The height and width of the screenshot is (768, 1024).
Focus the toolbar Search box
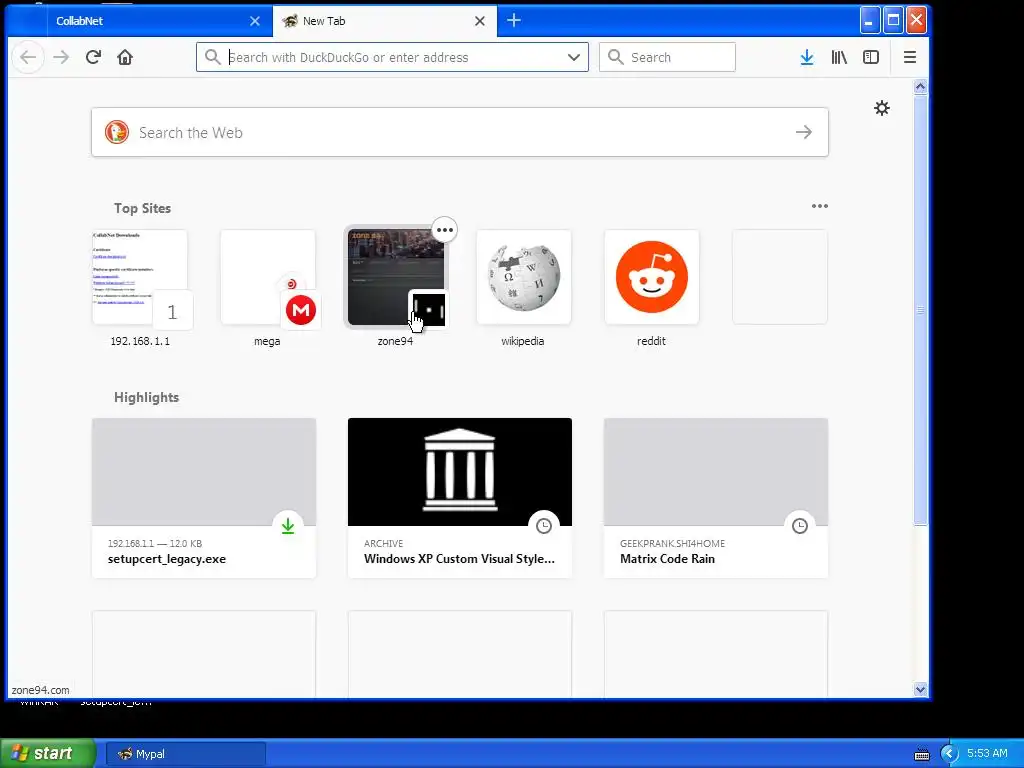667,57
